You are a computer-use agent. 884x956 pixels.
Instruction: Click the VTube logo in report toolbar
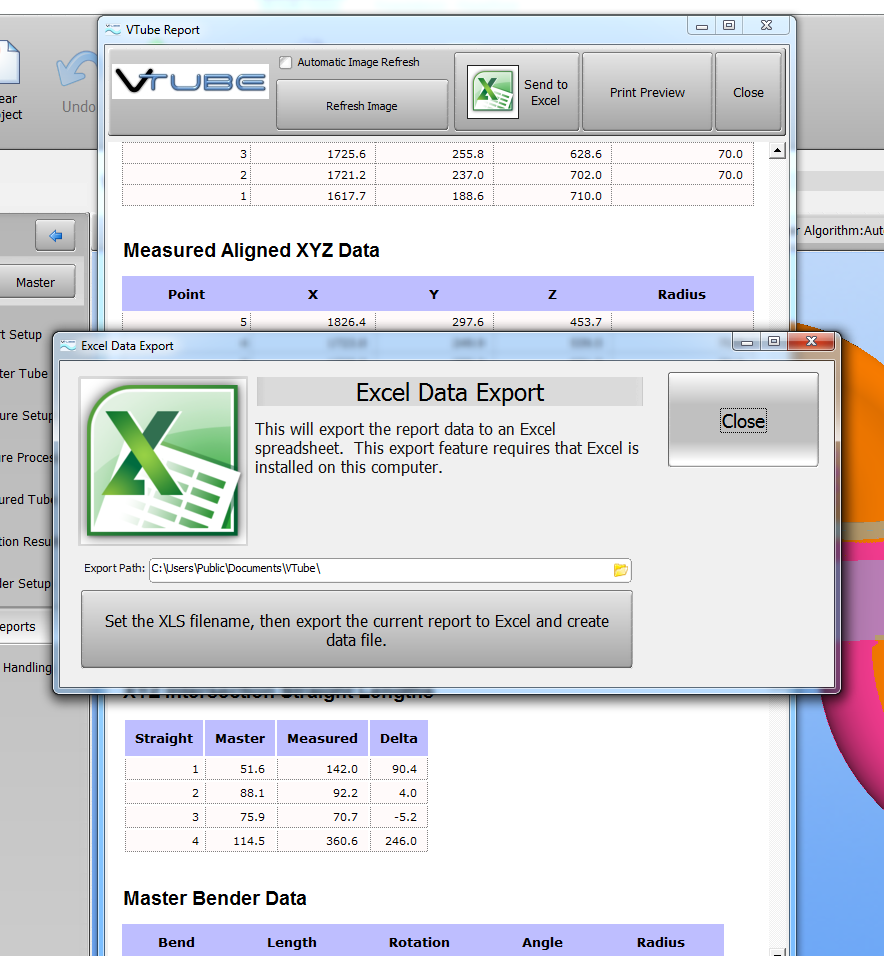tap(190, 81)
